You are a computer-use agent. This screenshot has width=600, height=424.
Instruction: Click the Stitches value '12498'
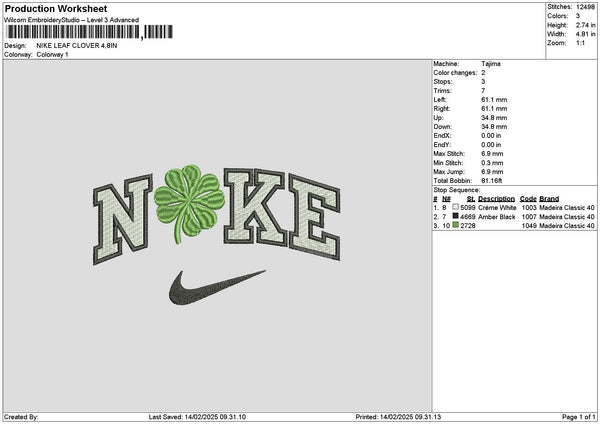(585, 7)
